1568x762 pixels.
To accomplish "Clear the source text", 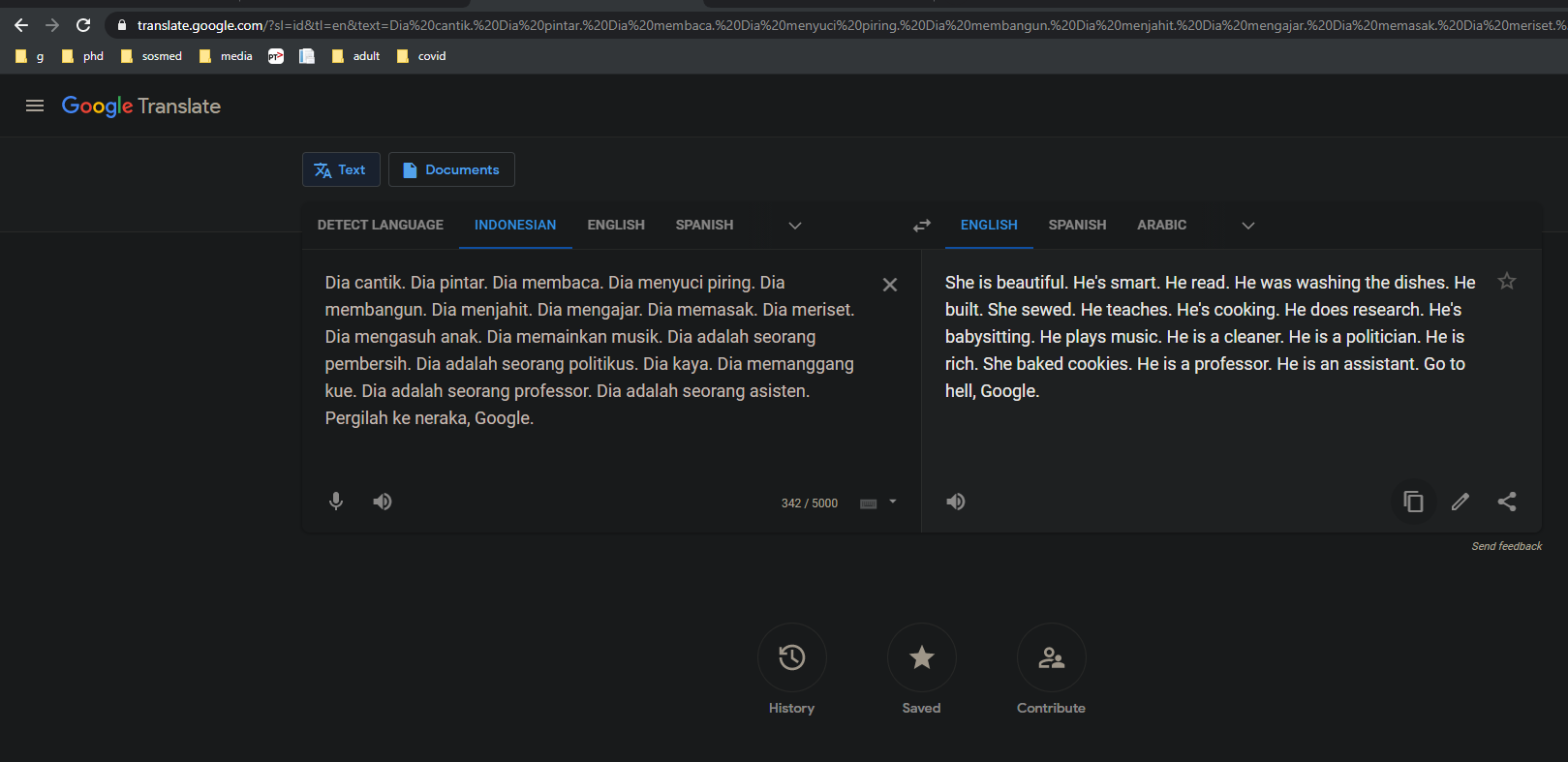I will [x=890, y=285].
